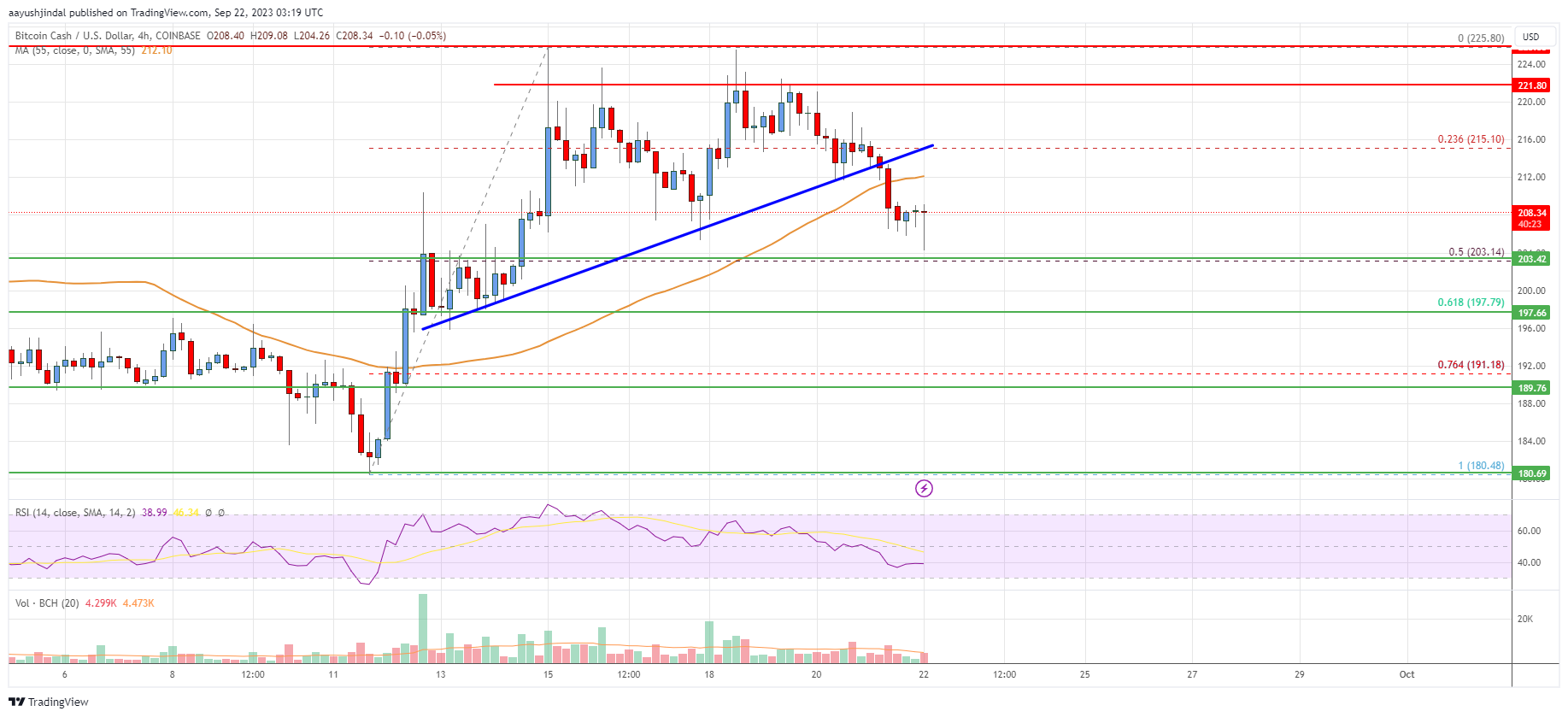Click the 4.299K volume value

point(100,603)
